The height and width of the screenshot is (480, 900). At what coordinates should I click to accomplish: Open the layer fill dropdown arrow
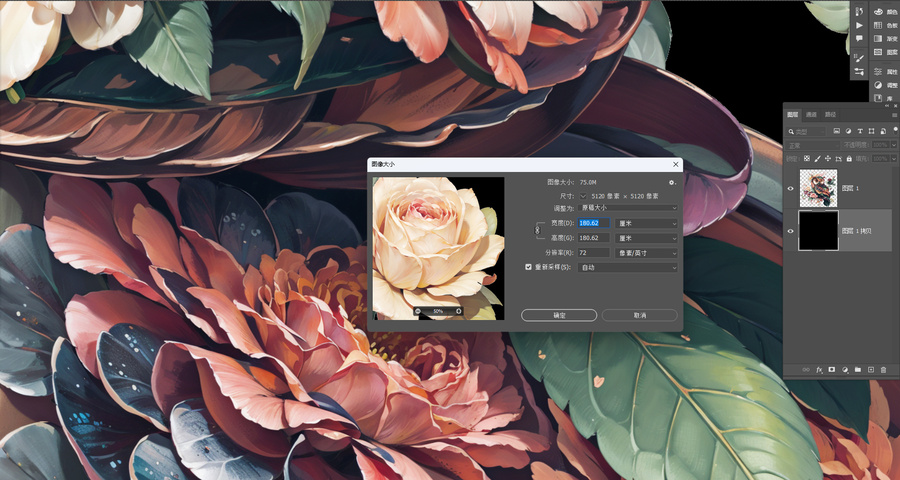[x=894, y=159]
